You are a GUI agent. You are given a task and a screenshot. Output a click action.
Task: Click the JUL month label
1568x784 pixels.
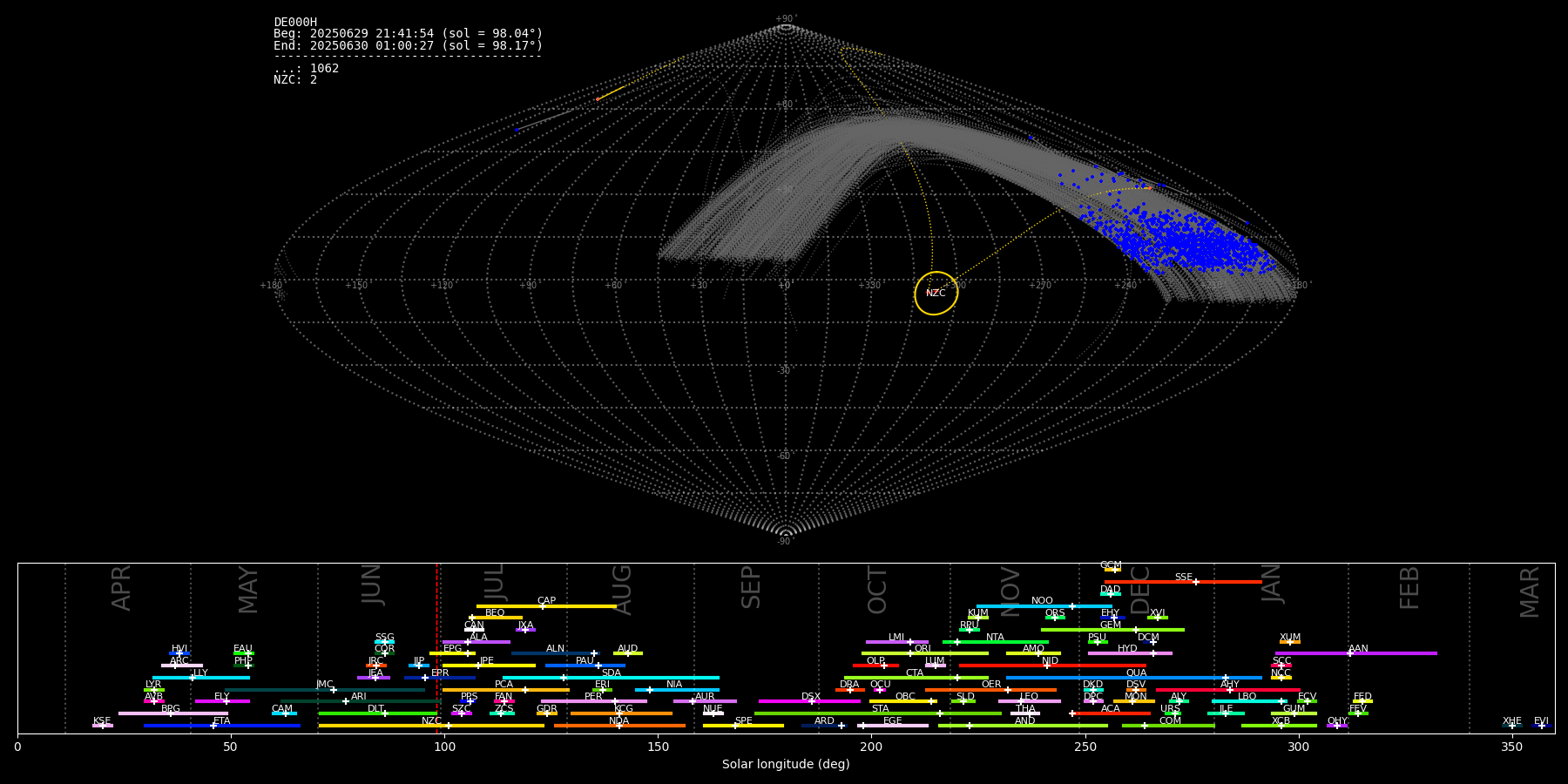tap(494, 582)
